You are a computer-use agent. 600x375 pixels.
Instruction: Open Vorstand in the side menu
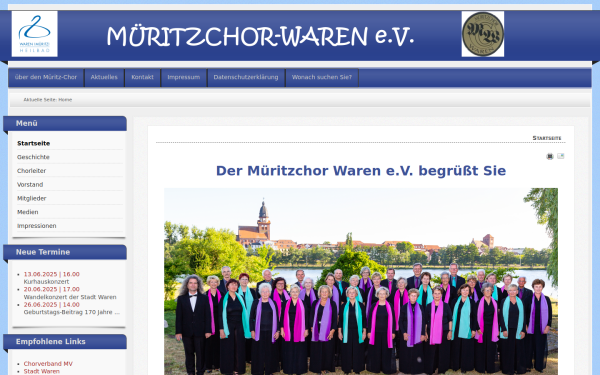tap(30, 184)
